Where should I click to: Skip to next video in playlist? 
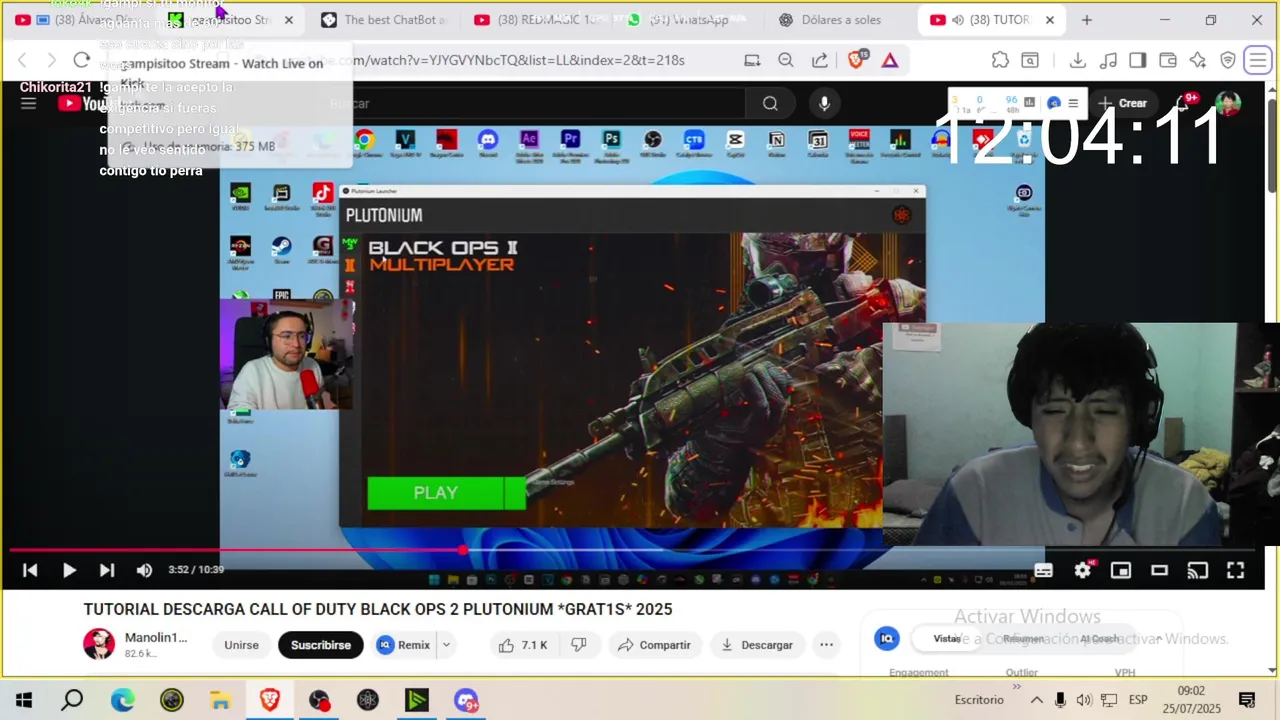tap(107, 570)
